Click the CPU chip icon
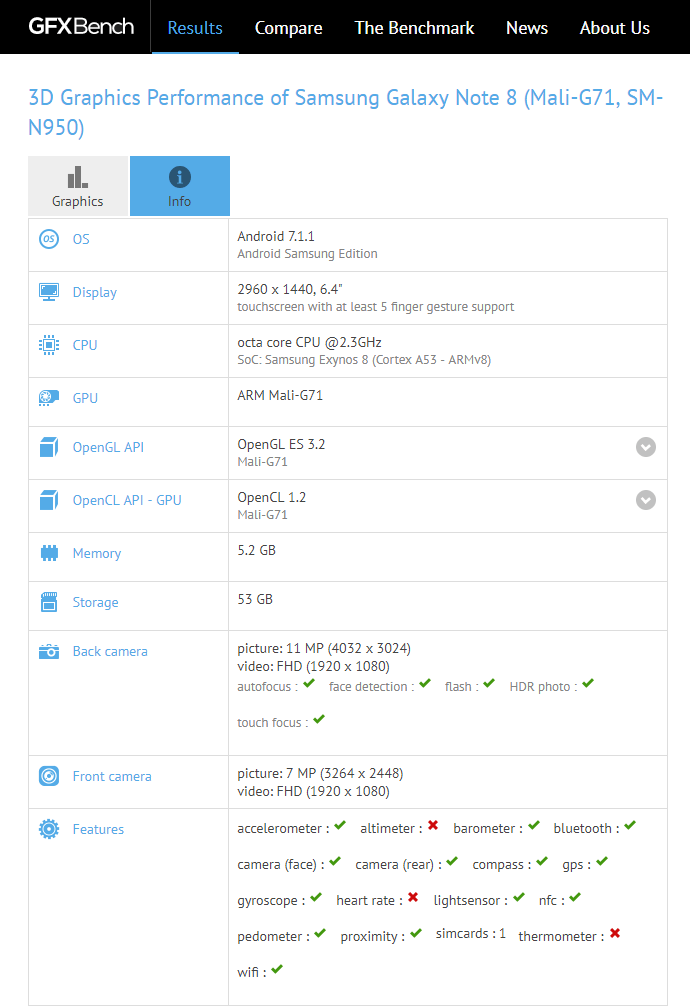690x1008 pixels. [x=49, y=345]
